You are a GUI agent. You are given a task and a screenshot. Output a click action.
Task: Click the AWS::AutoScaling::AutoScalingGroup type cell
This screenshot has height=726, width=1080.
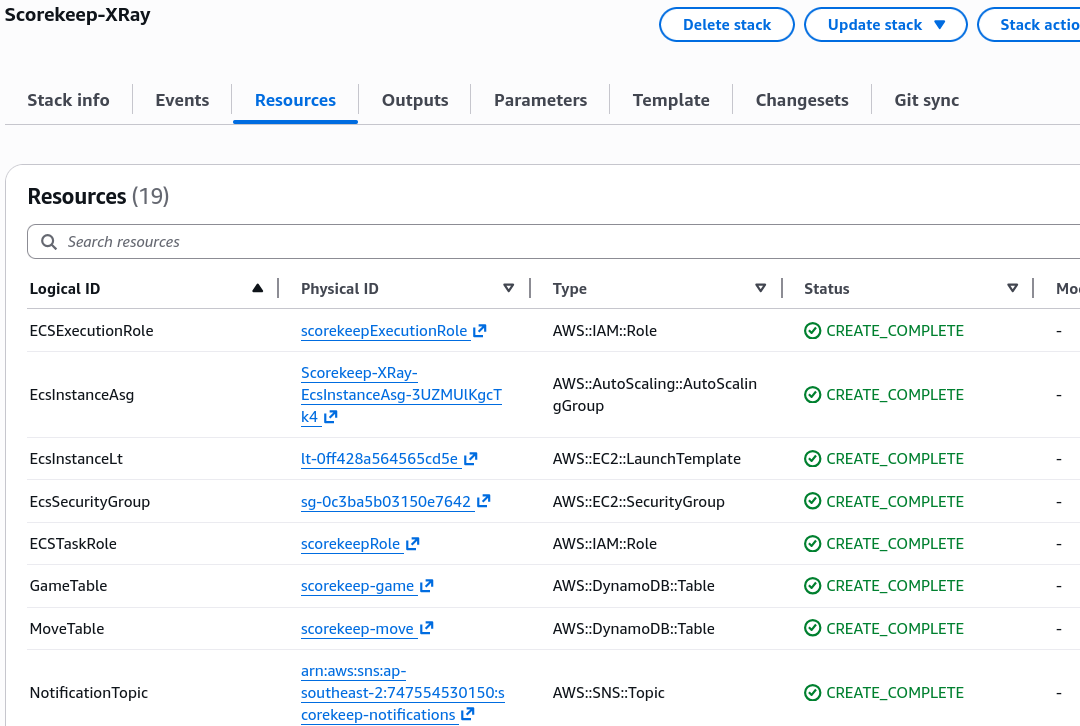(654, 395)
